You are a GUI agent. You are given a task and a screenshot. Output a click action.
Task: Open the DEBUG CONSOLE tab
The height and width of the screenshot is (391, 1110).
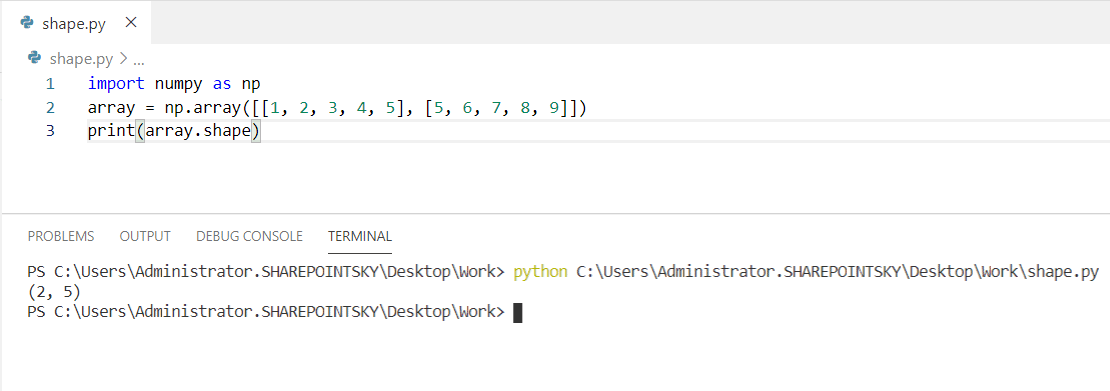tap(249, 236)
